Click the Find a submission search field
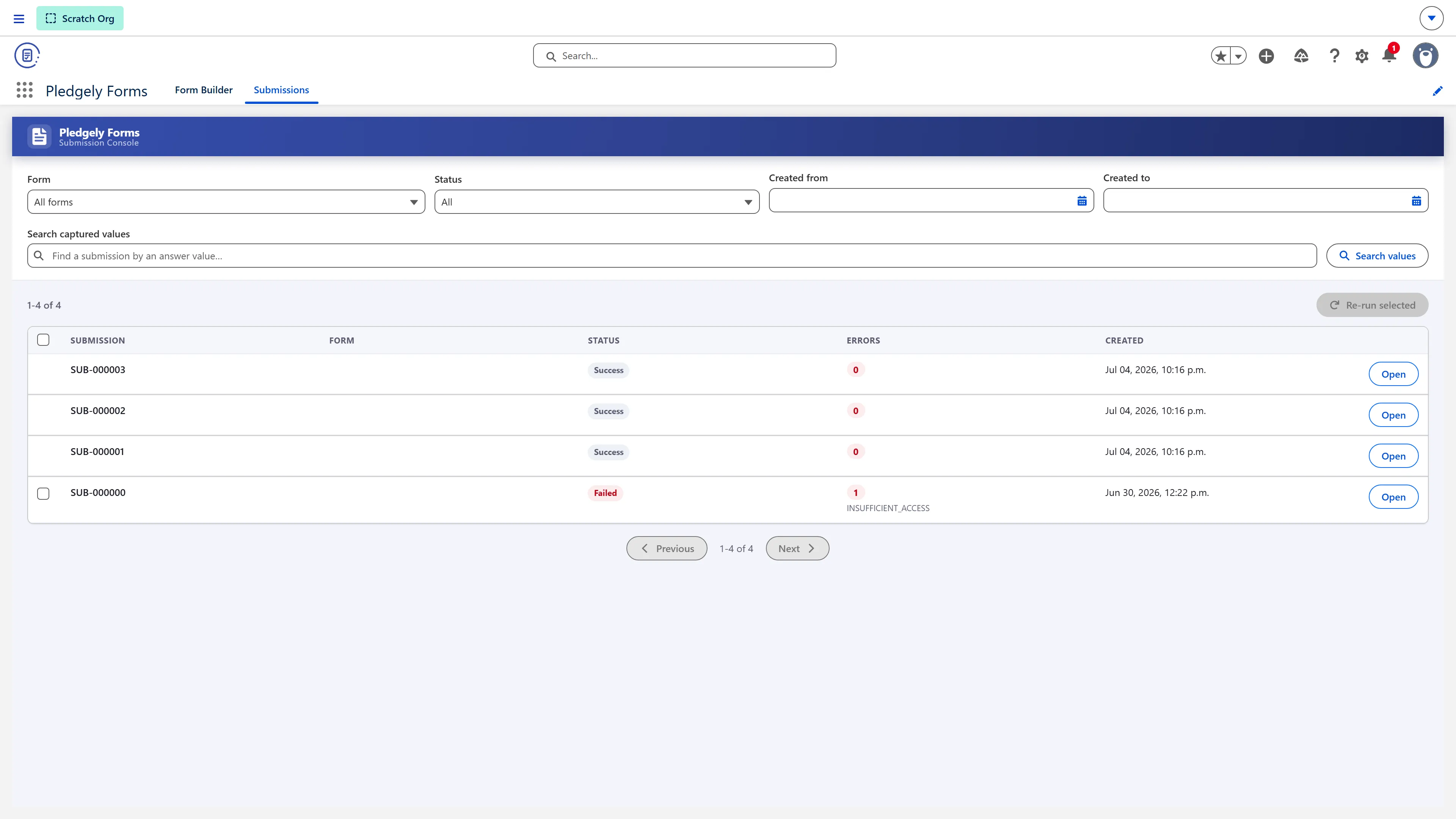 click(x=672, y=256)
